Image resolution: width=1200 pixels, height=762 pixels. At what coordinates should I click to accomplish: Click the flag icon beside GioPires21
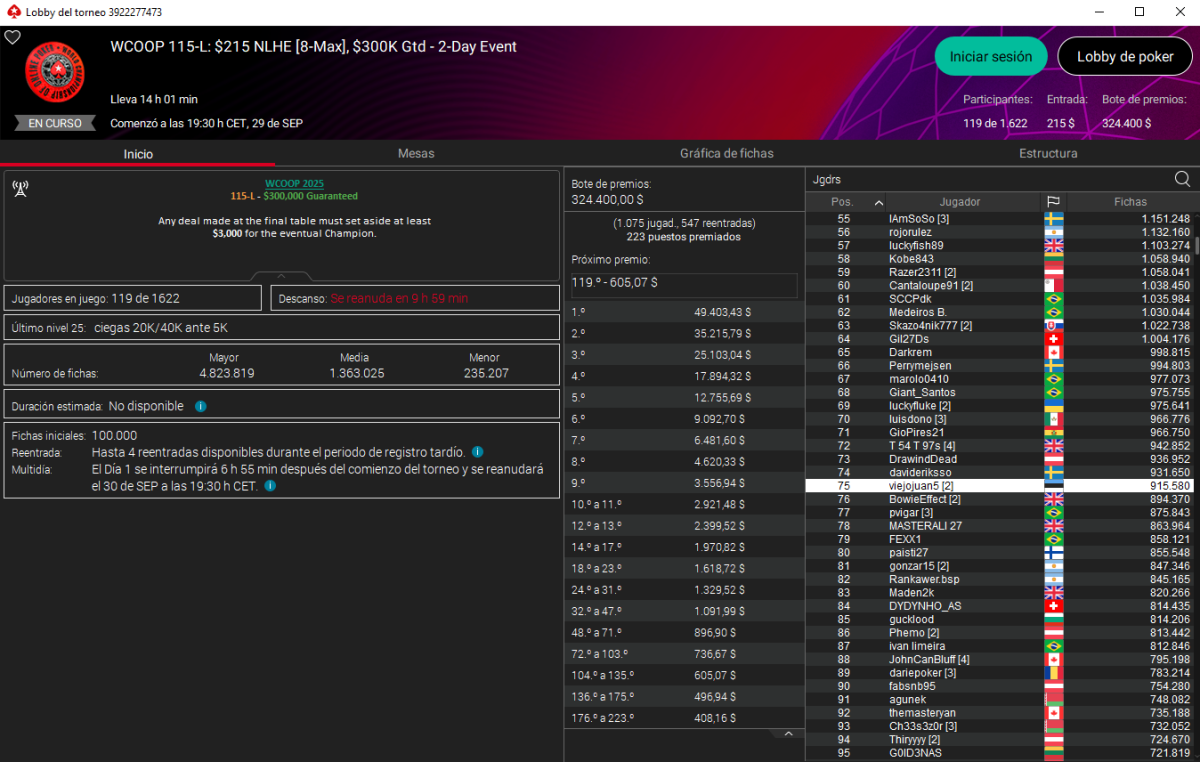[x=1054, y=432]
